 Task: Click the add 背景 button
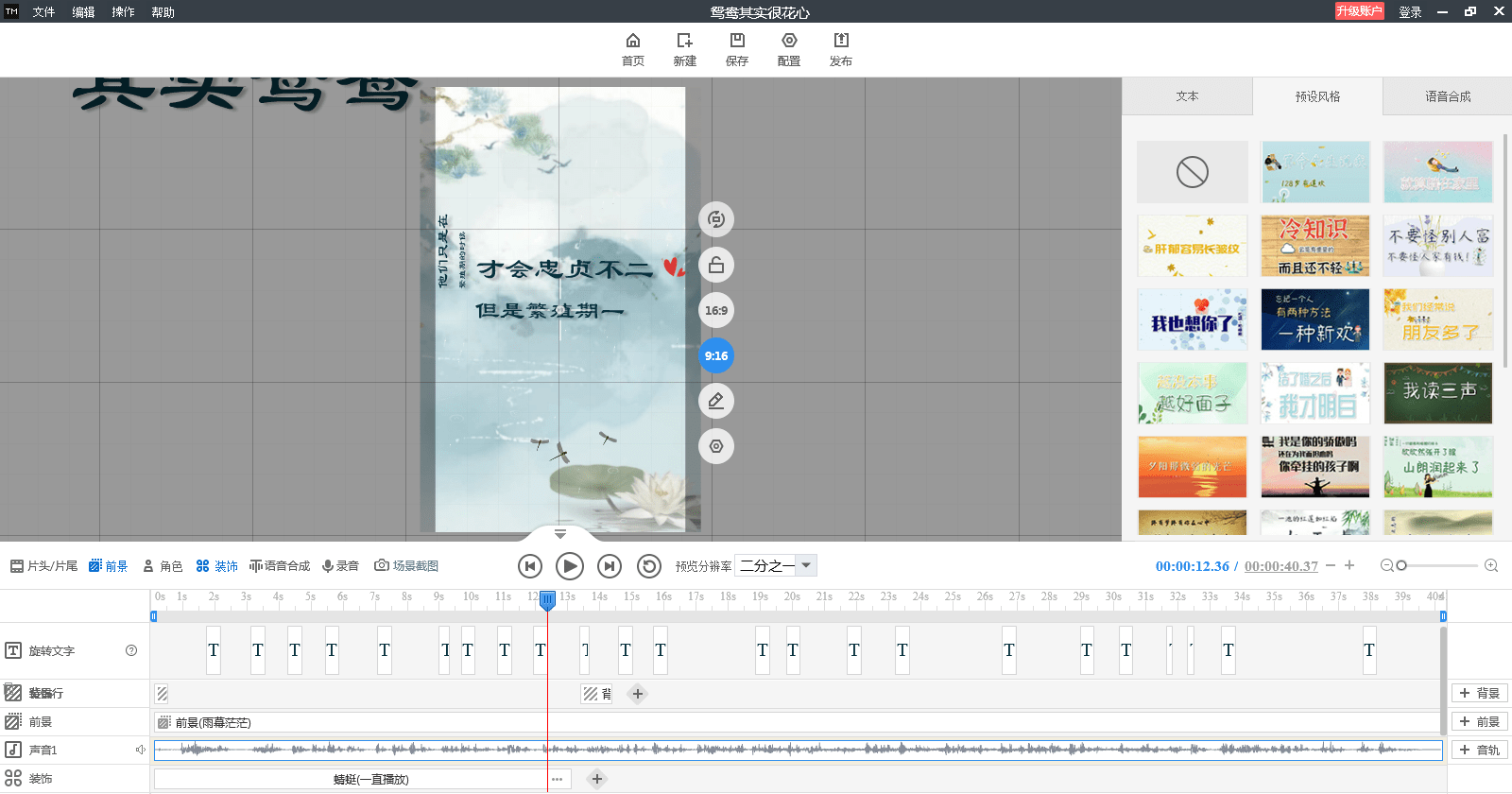[1480, 693]
